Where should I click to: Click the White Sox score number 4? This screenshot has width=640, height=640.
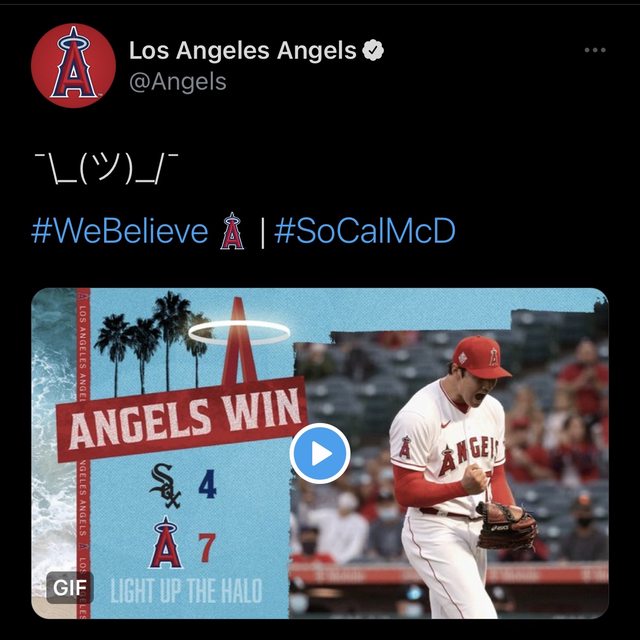point(207,485)
